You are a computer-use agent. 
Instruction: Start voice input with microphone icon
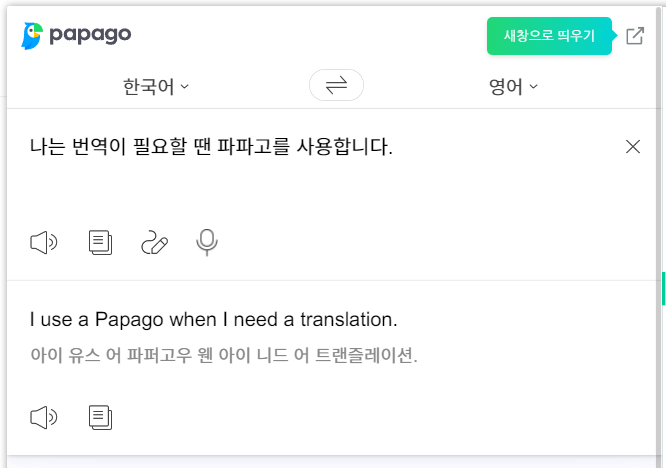pyautogui.click(x=207, y=242)
